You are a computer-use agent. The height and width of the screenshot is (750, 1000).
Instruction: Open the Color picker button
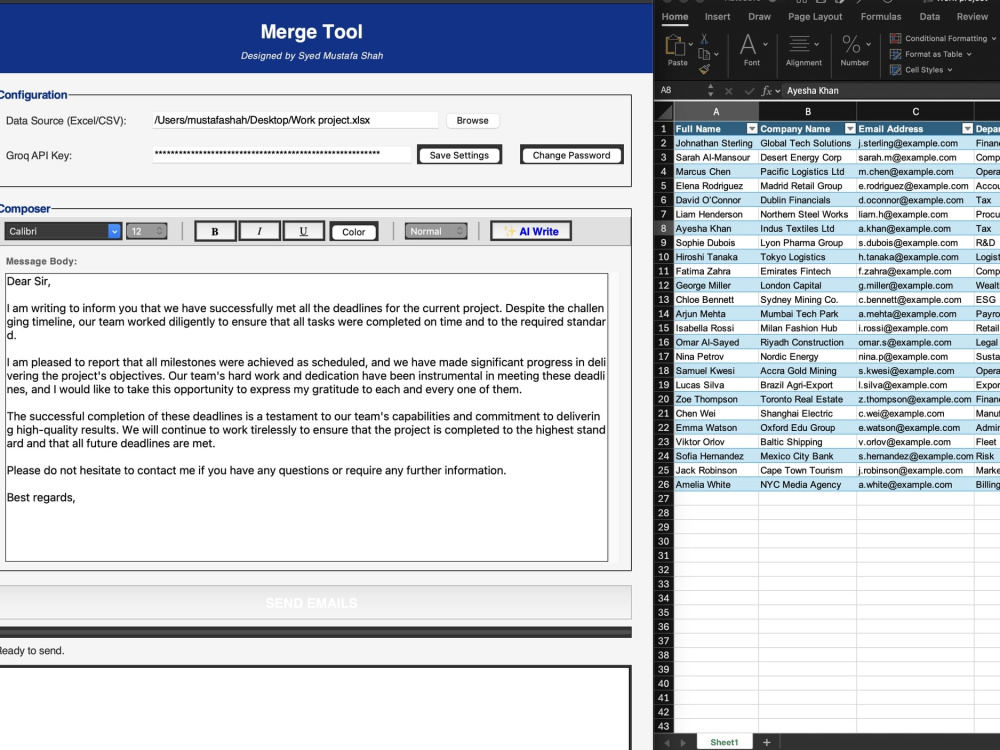[x=353, y=232]
